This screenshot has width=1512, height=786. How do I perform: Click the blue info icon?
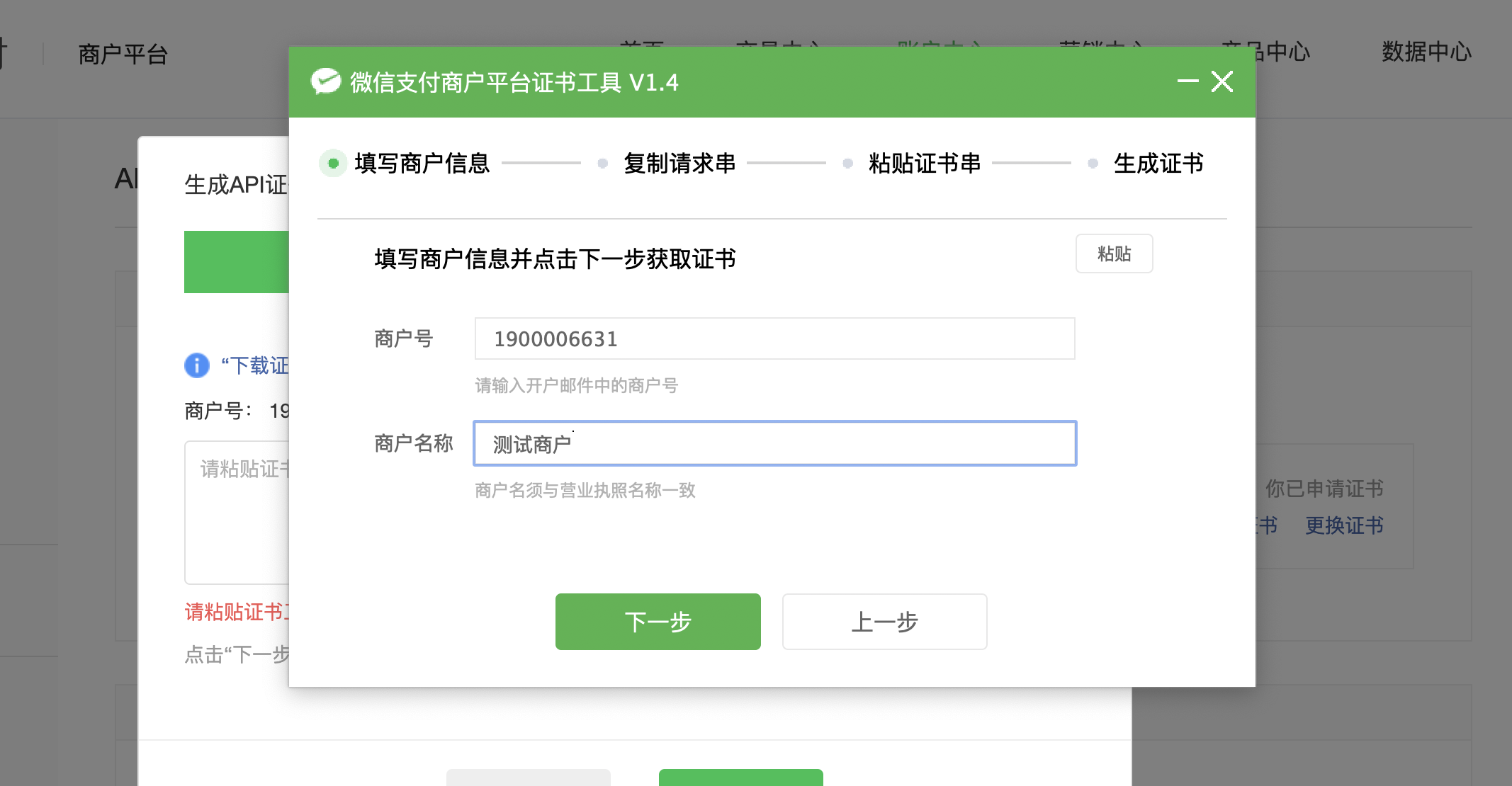tap(197, 365)
